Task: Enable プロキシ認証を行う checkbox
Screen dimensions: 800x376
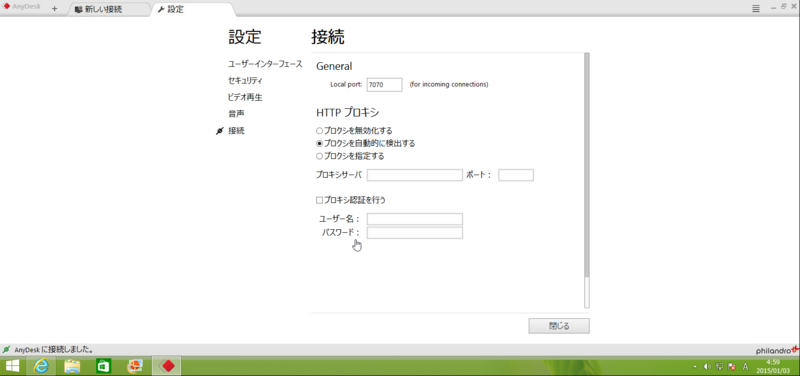Action: click(x=319, y=200)
